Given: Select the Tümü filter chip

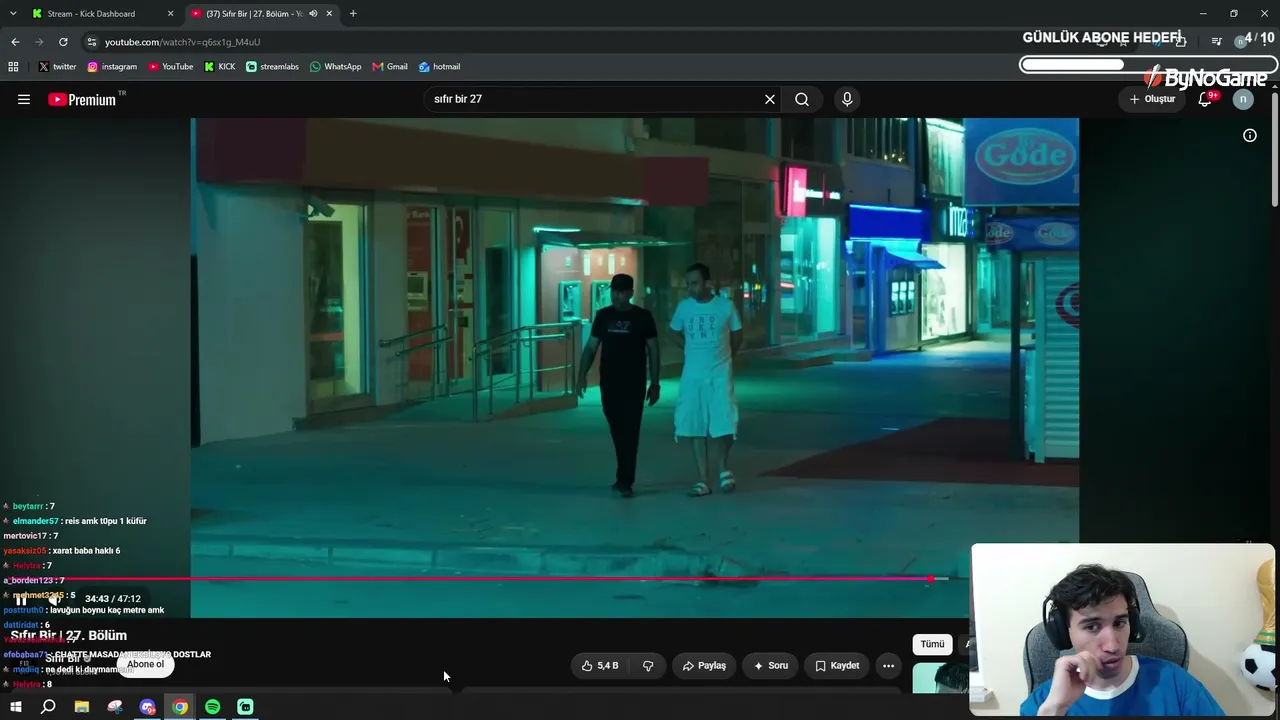Looking at the screenshot, I should pos(932,644).
